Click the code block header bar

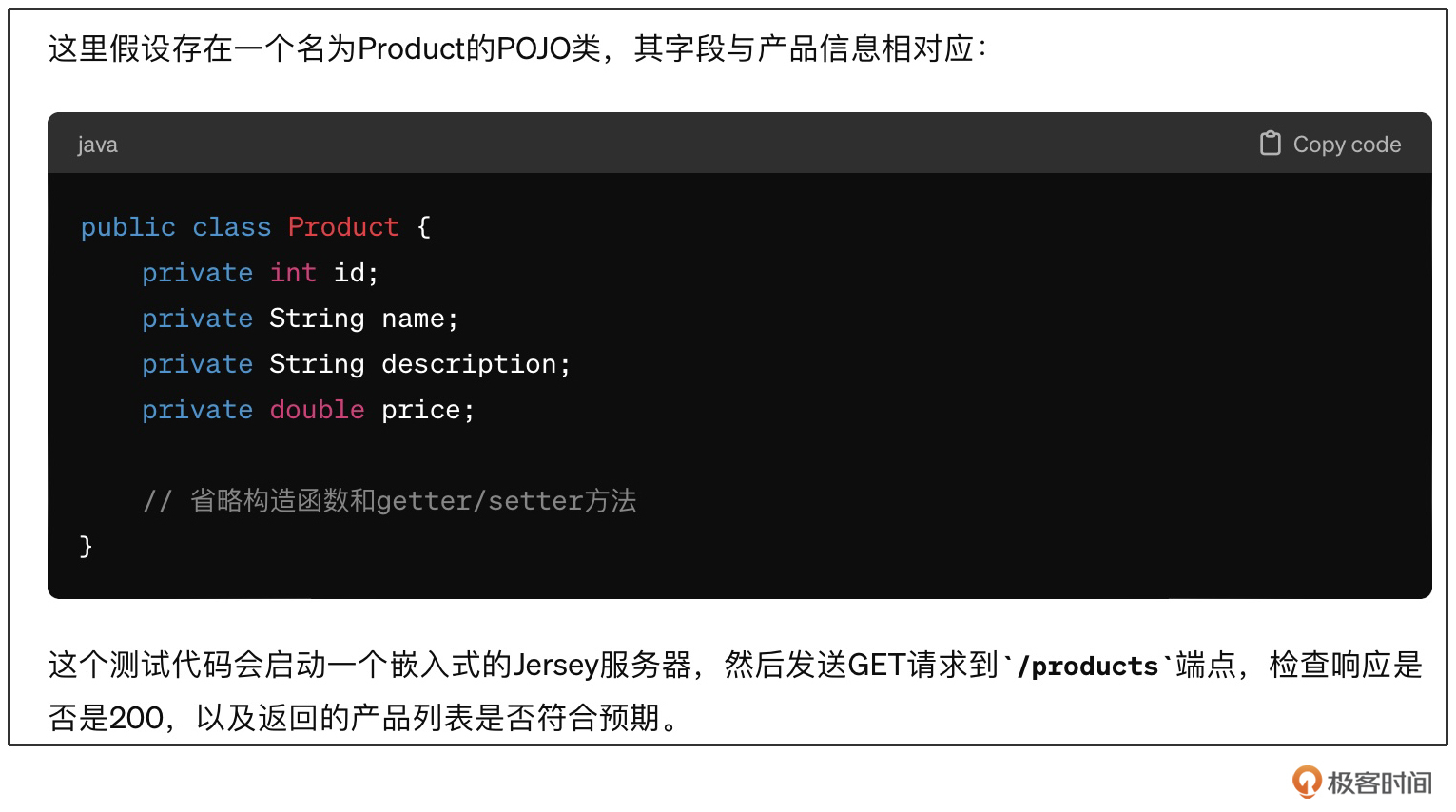(x=740, y=143)
